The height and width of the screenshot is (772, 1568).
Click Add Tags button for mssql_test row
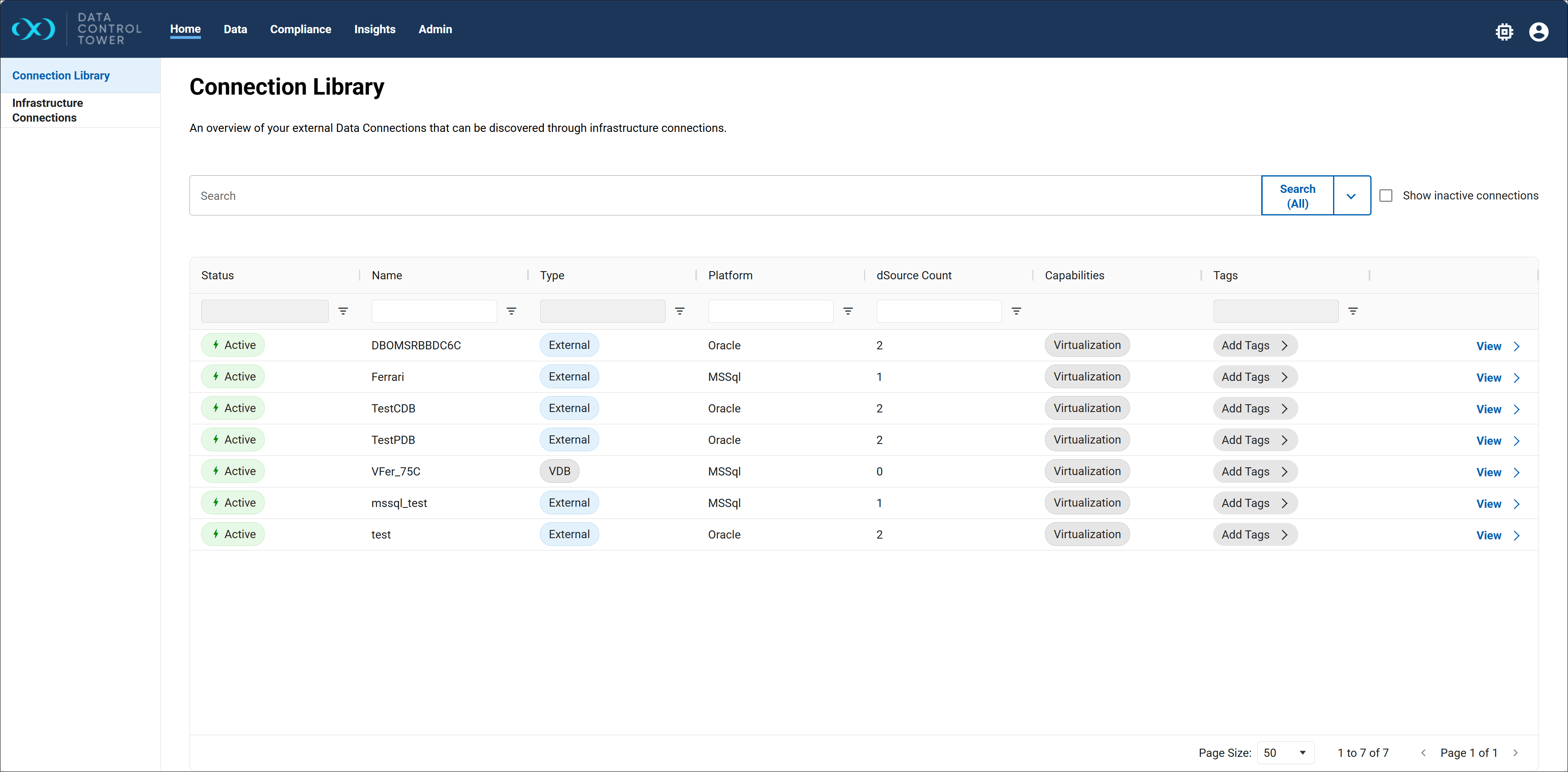click(1255, 503)
